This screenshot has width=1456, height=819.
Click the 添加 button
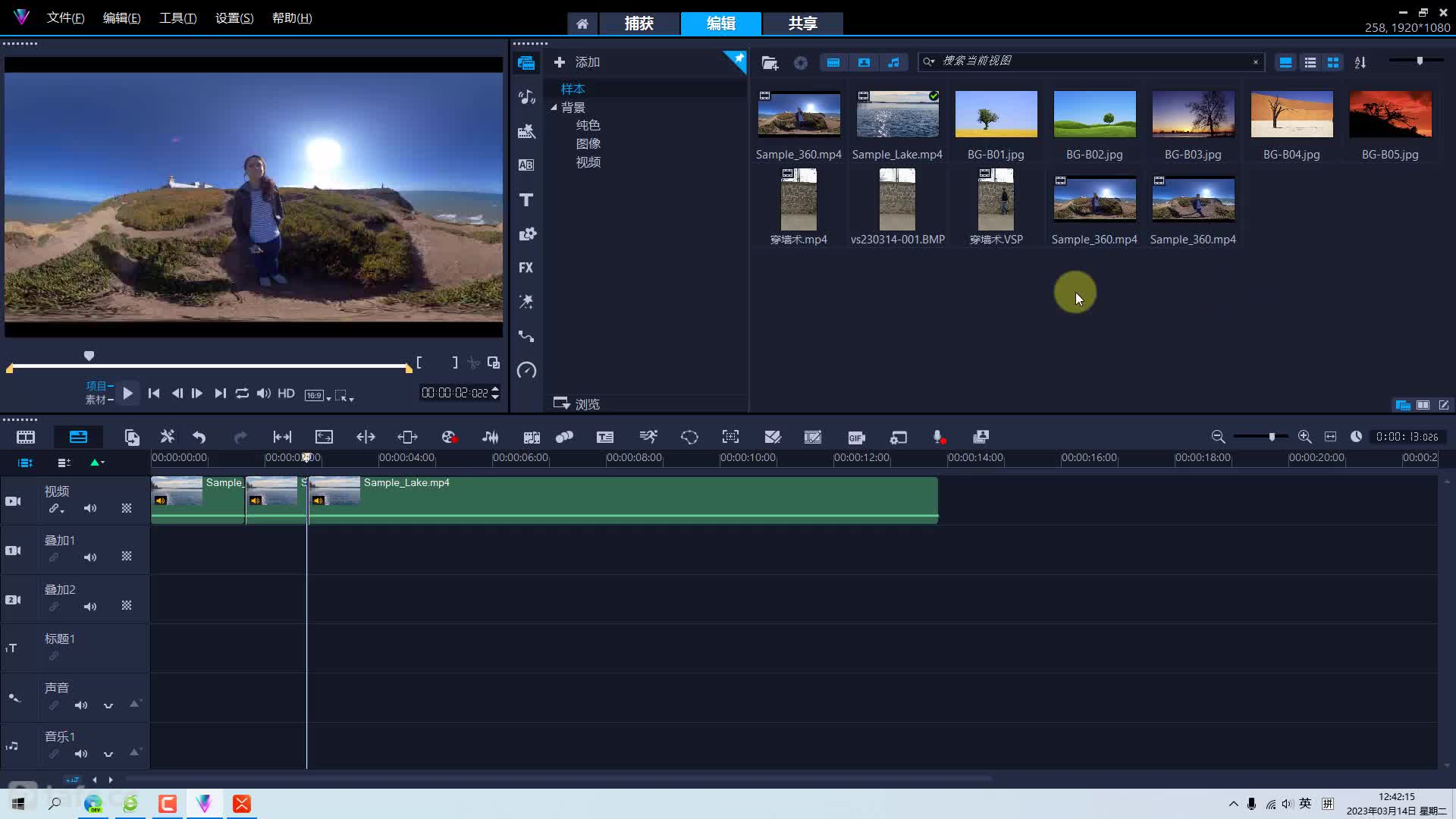(577, 62)
